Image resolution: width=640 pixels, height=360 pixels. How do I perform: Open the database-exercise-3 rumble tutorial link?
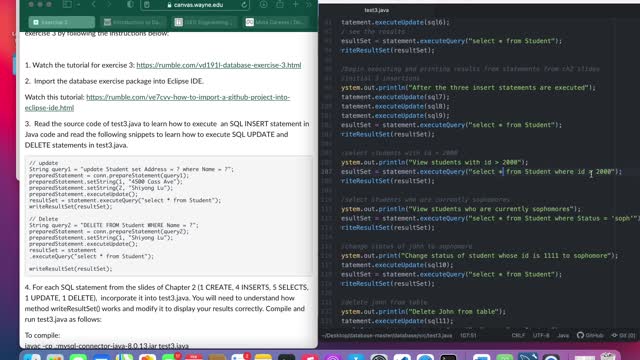(x=219, y=65)
